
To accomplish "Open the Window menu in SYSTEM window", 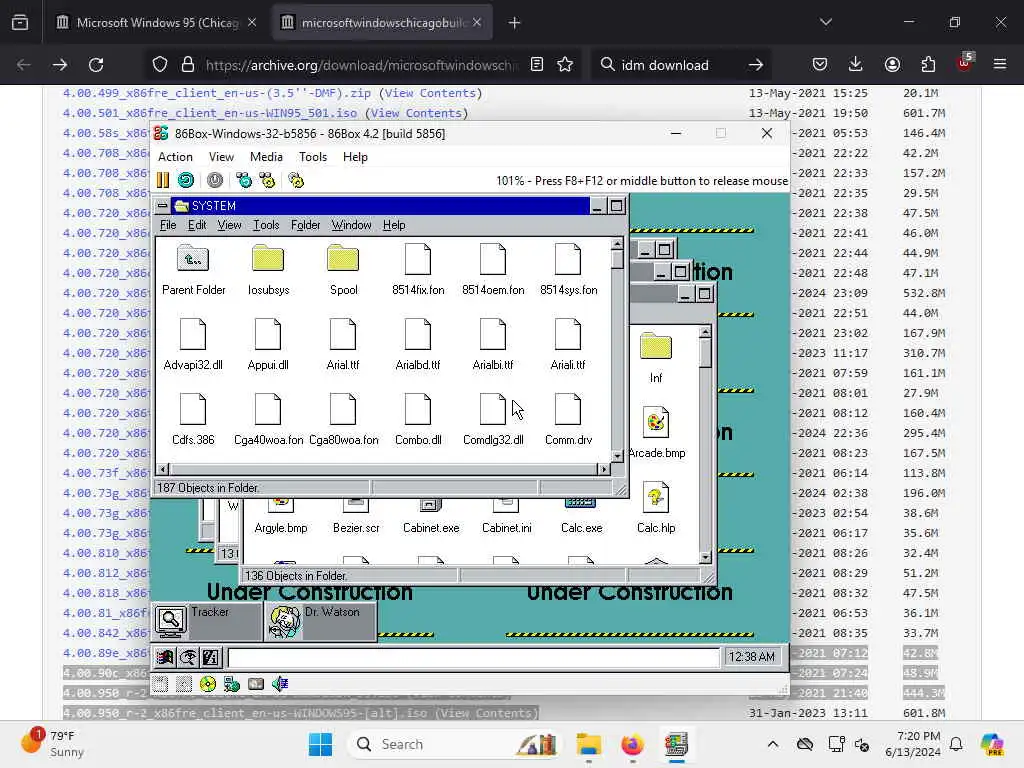I will (x=351, y=225).
